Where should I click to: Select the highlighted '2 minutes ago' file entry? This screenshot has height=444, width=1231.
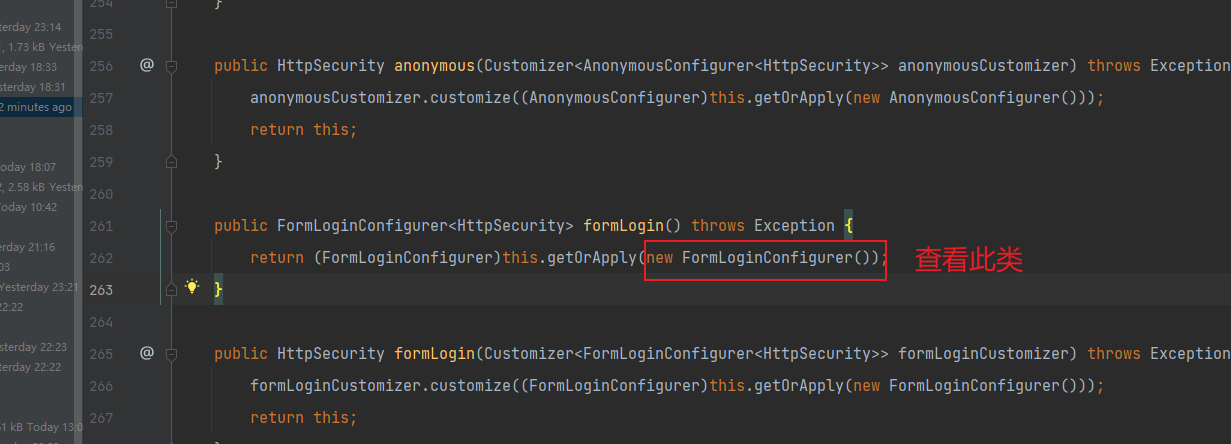coord(36,107)
